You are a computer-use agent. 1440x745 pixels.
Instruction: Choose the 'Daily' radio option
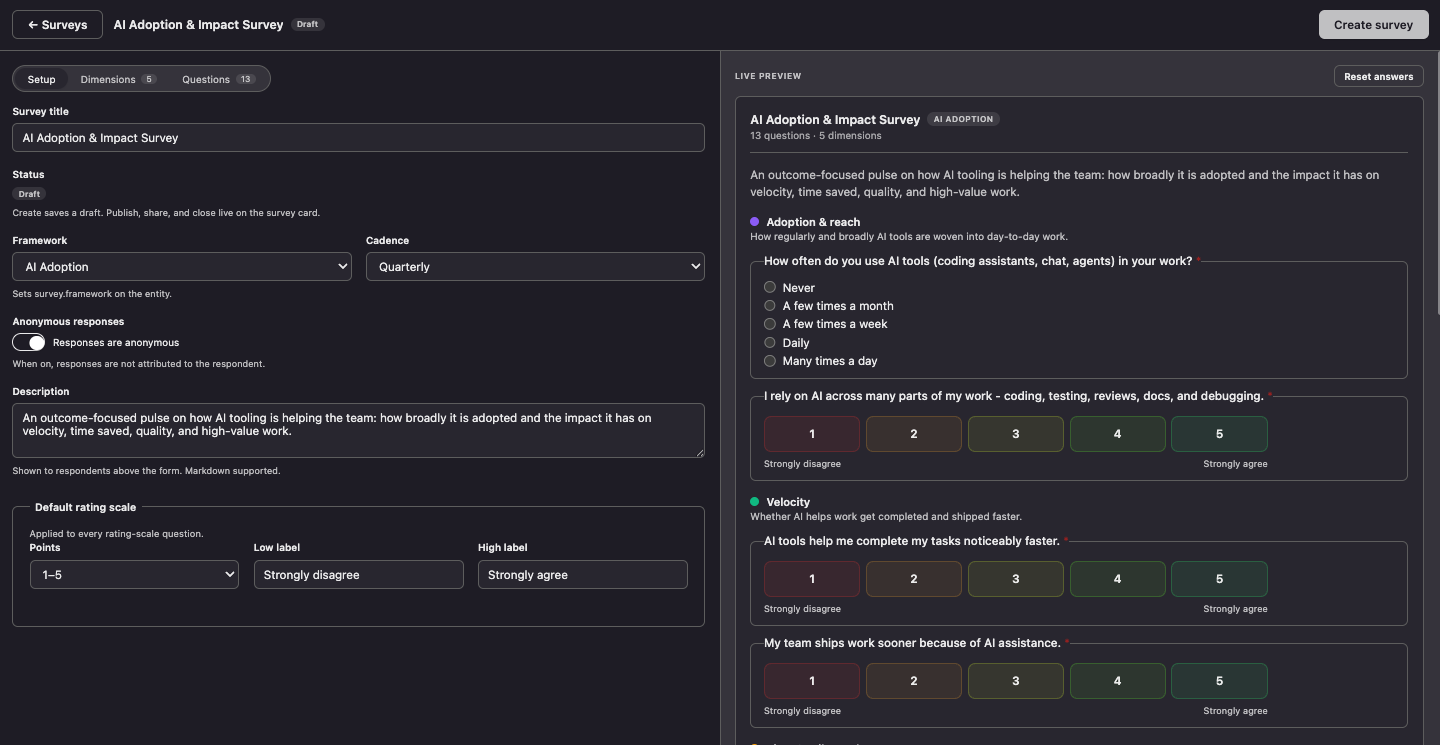[770, 342]
